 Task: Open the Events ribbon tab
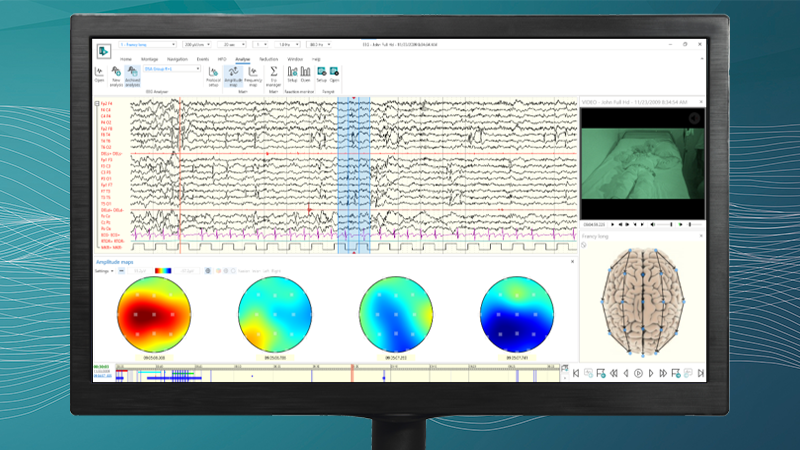[x=203, y=59]
